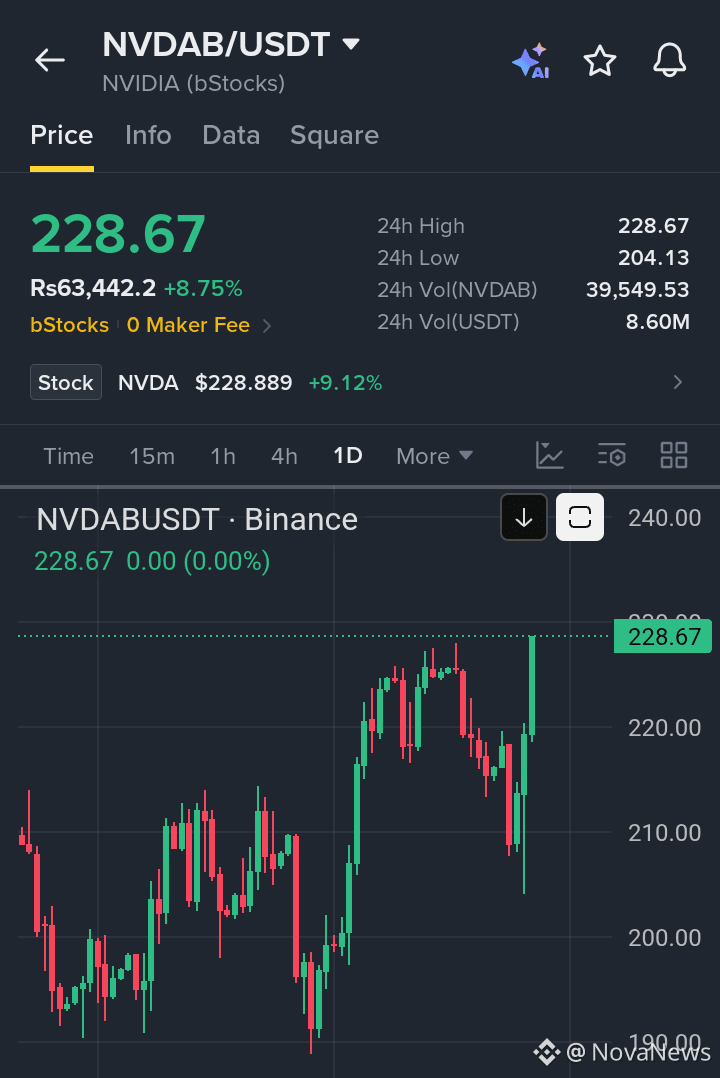Open the 0 Maker Fee details chevron
This screenshot has width=720, height=1078.
[268, 326]
